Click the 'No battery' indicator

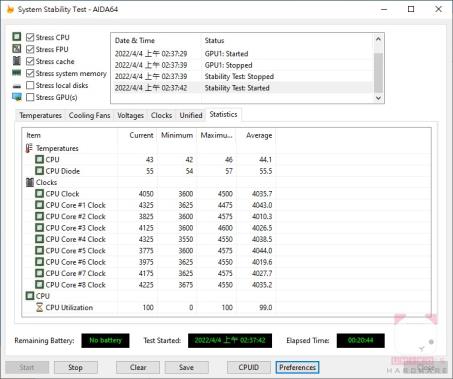tap(105, 340)
